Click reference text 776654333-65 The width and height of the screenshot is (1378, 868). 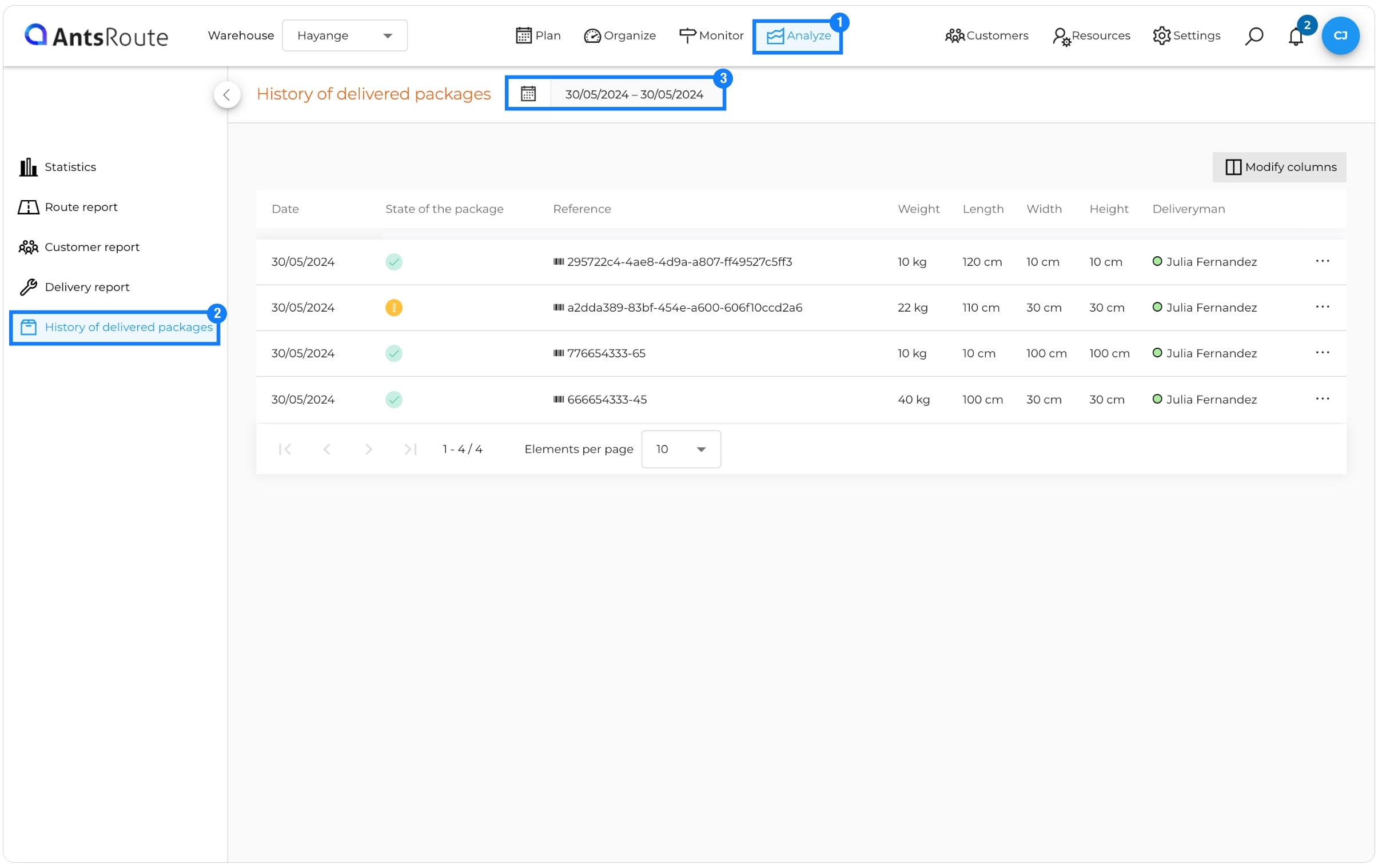[x=606, y=353]
